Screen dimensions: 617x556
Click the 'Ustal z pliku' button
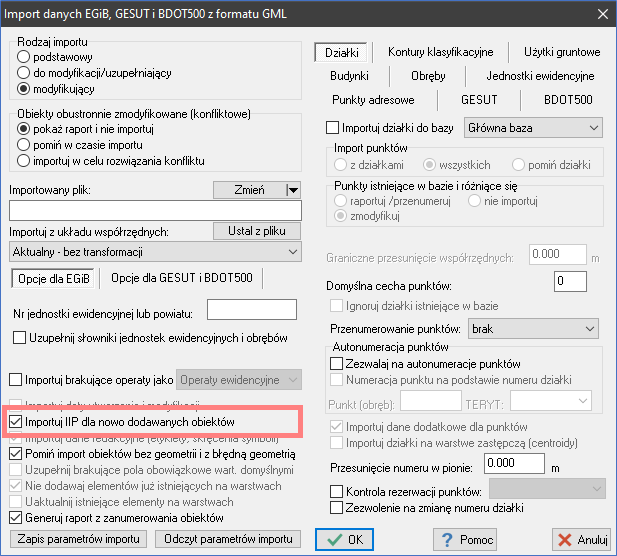point(257,231)
